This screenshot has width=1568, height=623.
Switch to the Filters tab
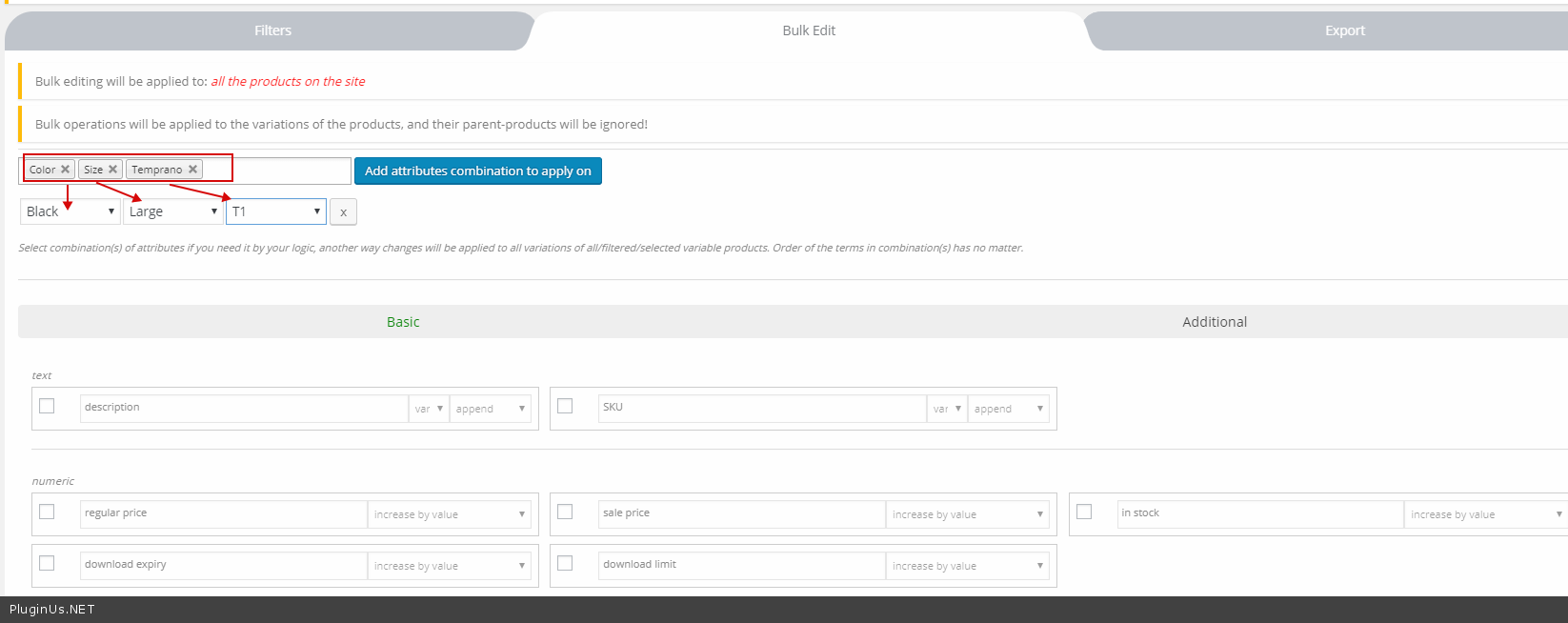point(272,30)
